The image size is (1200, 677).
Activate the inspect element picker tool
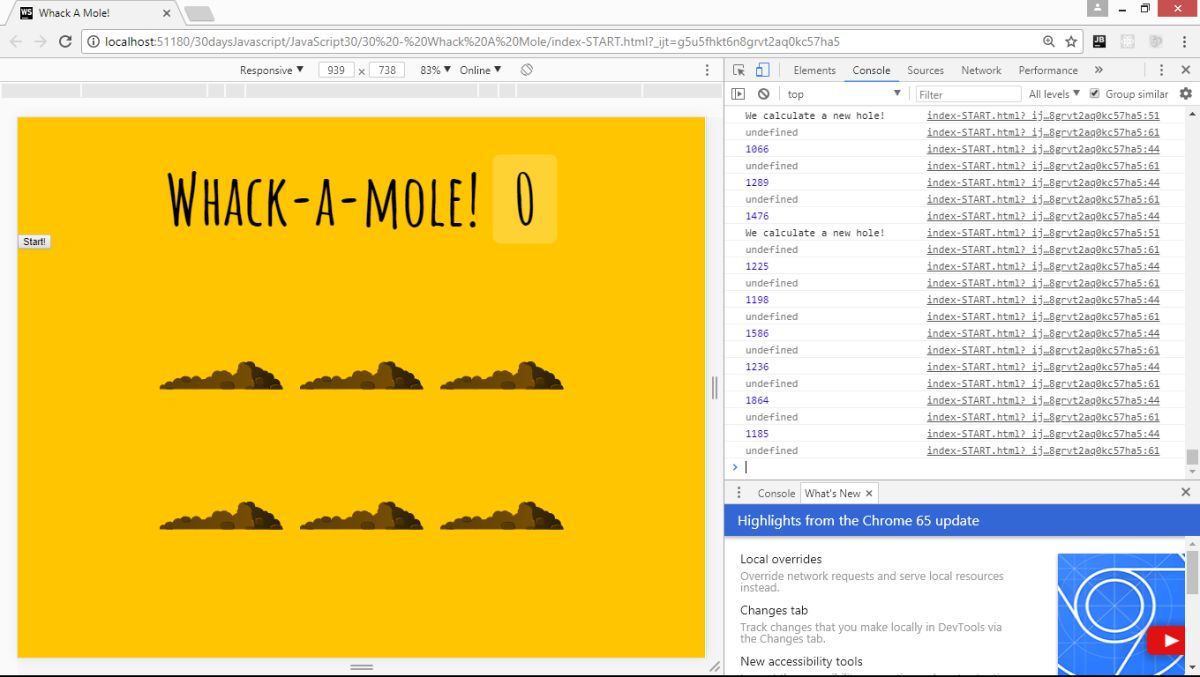tap(739, 70)
